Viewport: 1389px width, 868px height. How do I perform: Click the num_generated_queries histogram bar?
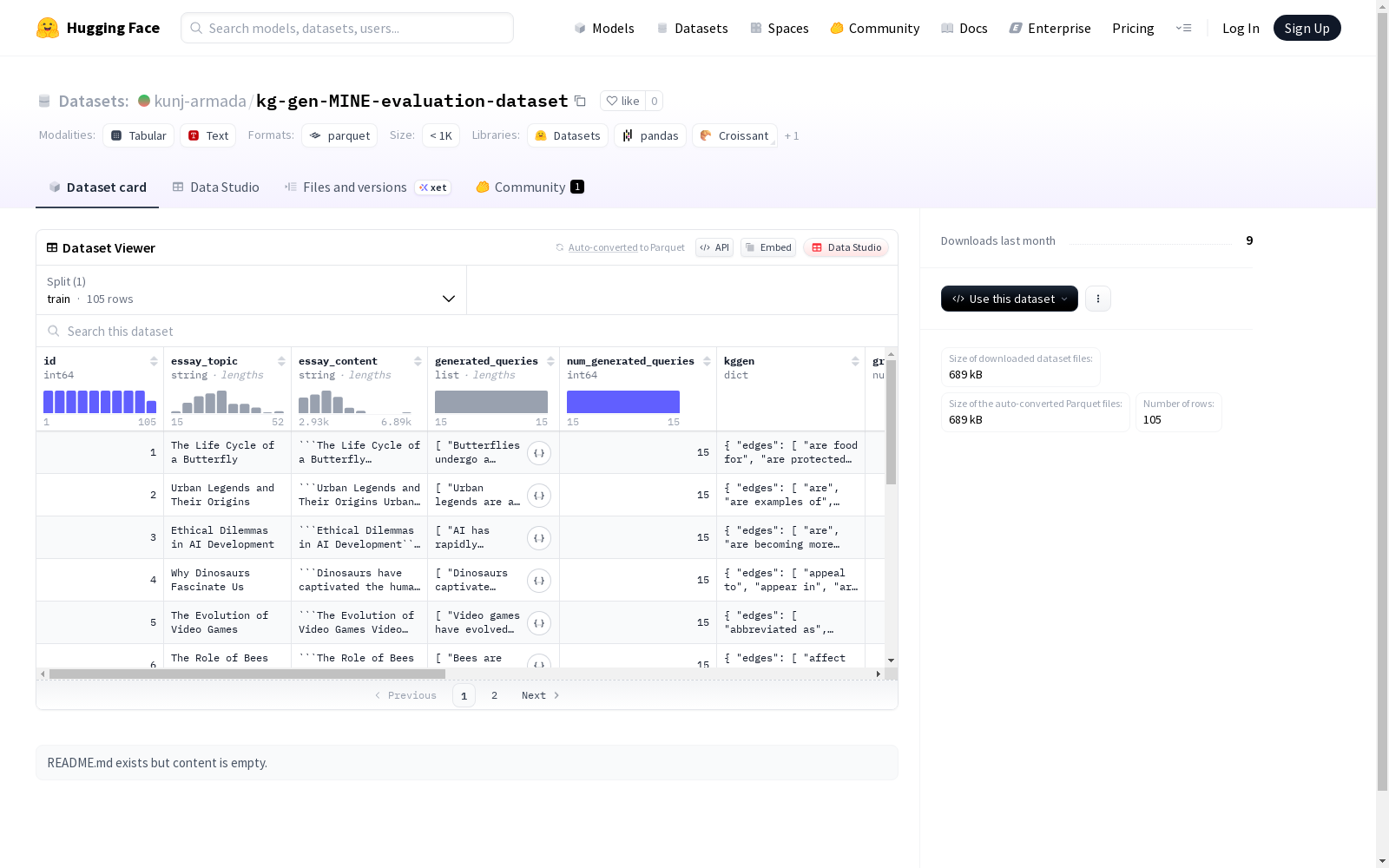coord(623,402)
